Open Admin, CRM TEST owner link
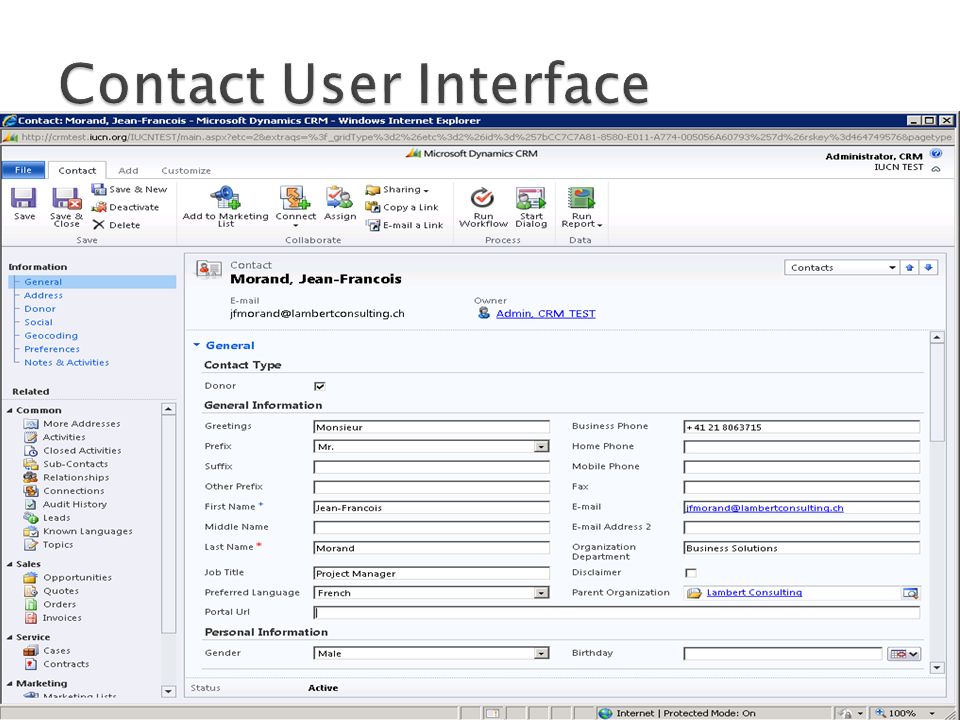960x720 pixels. pos(546,313)
